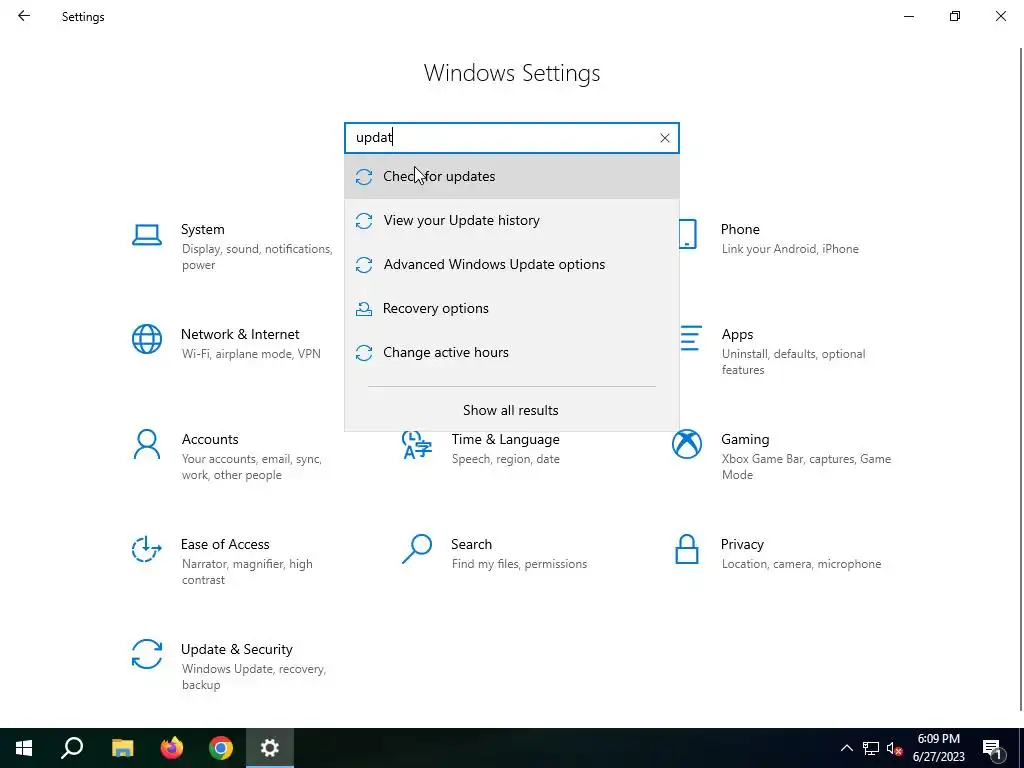
Task: Click the 'Xbox Game Bar, captures, Game Mode' text
Action: (806, 466)
